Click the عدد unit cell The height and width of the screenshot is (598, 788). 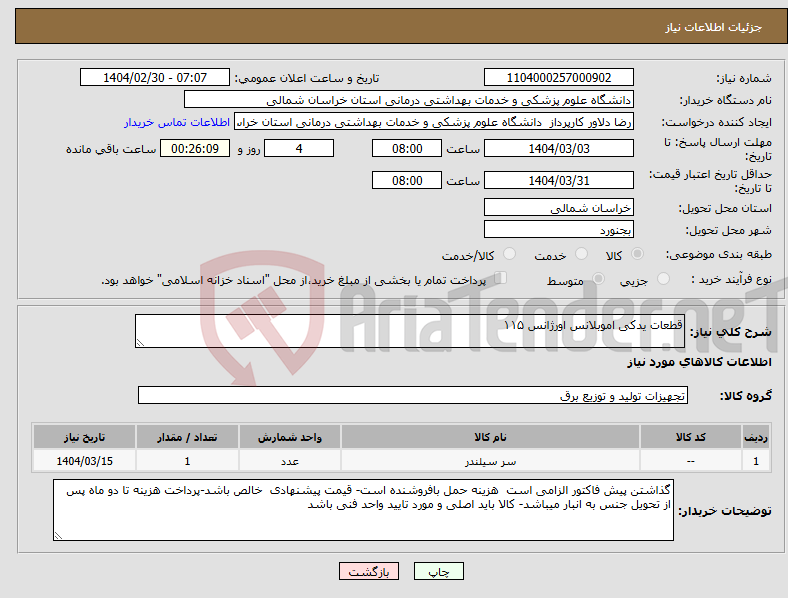(290, 461)
